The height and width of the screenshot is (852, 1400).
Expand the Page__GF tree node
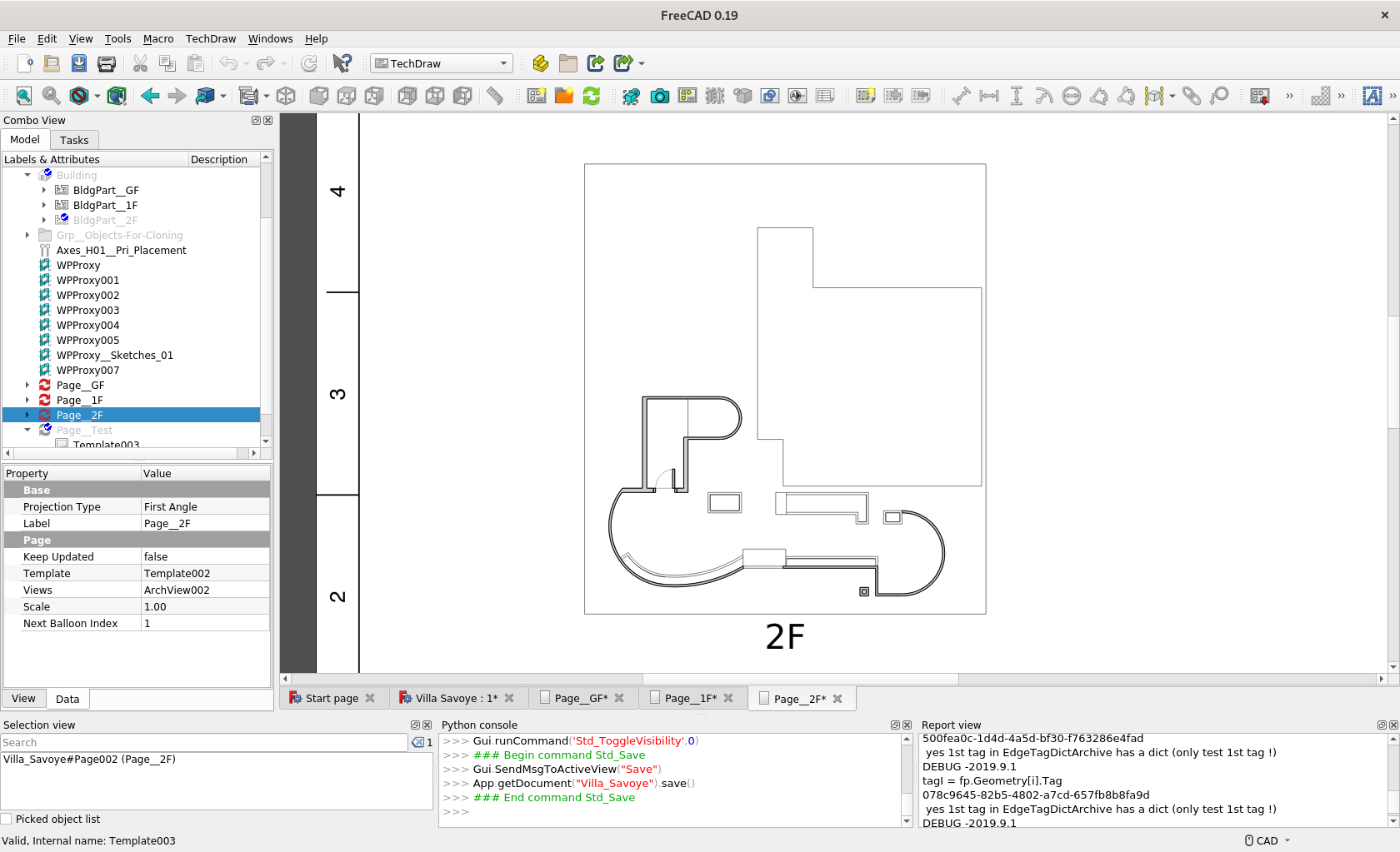coord(27,385)
